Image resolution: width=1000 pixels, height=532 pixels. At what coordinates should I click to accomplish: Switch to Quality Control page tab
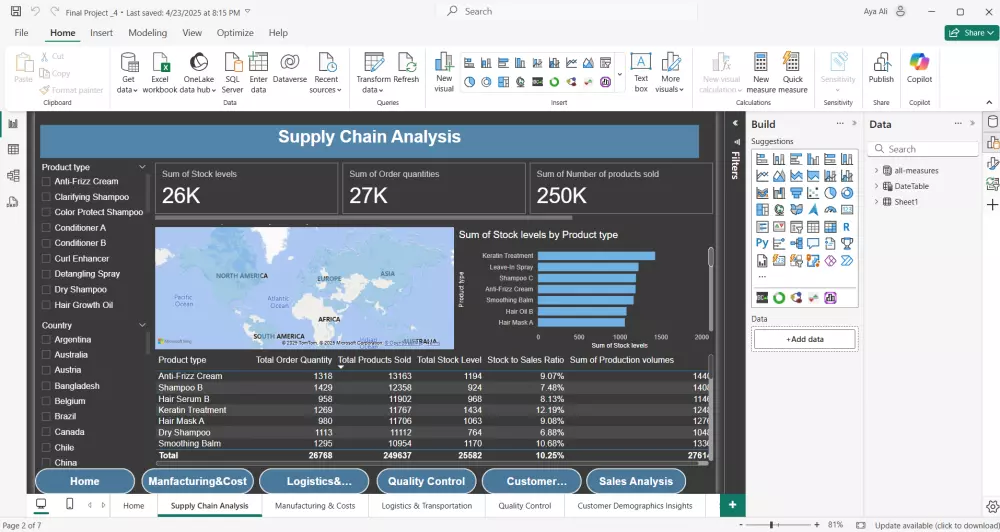(525, 506)
